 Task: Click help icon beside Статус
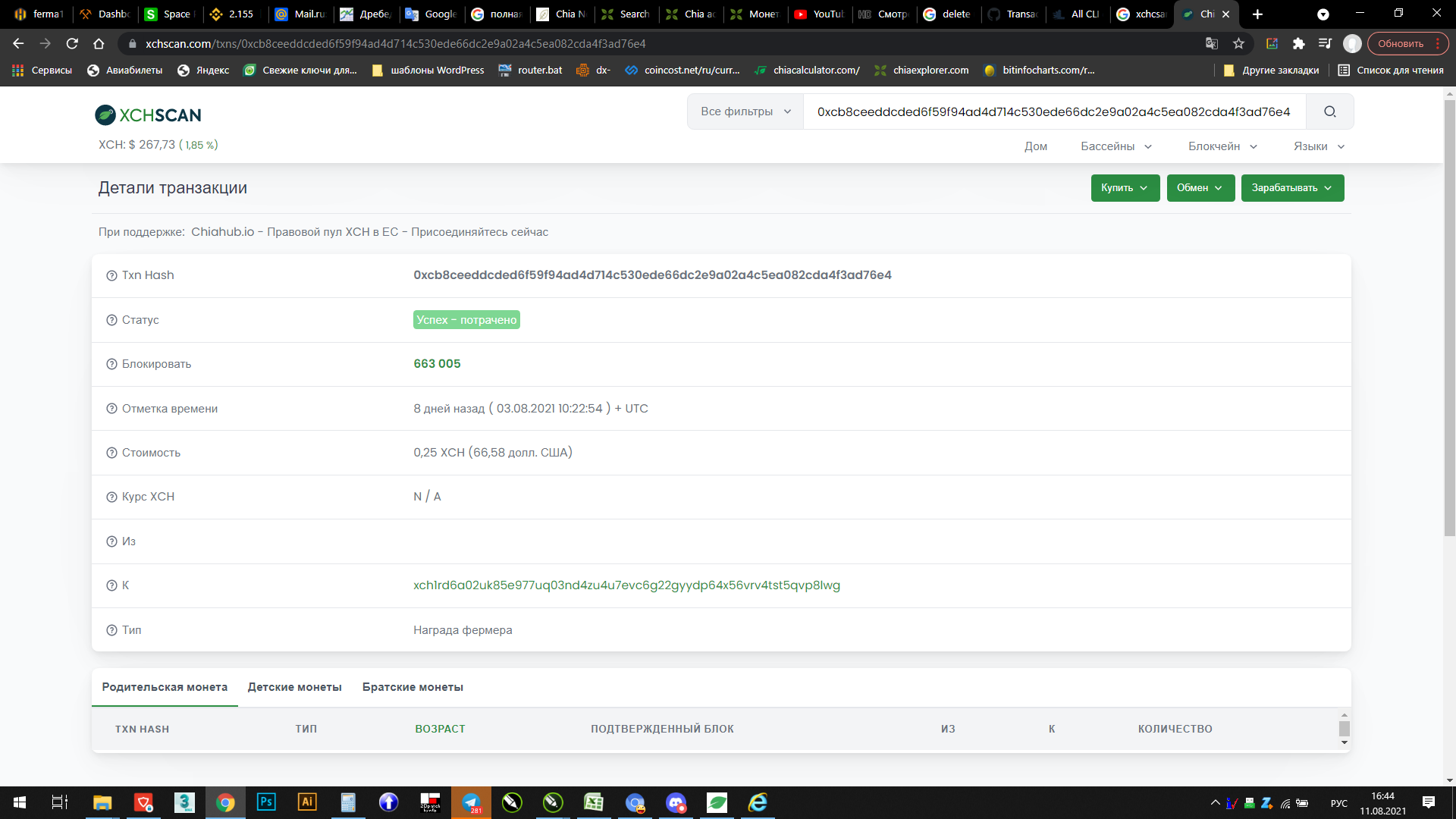tap(111, 320)
